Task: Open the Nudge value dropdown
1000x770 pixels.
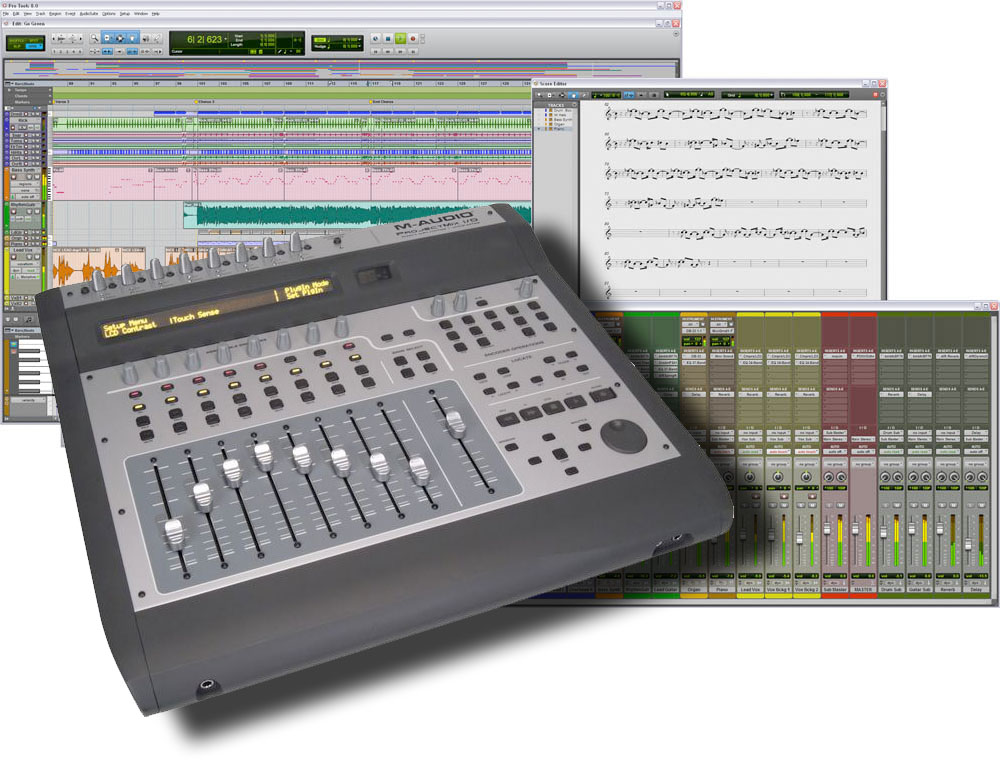Action: [x=360, y=47]
